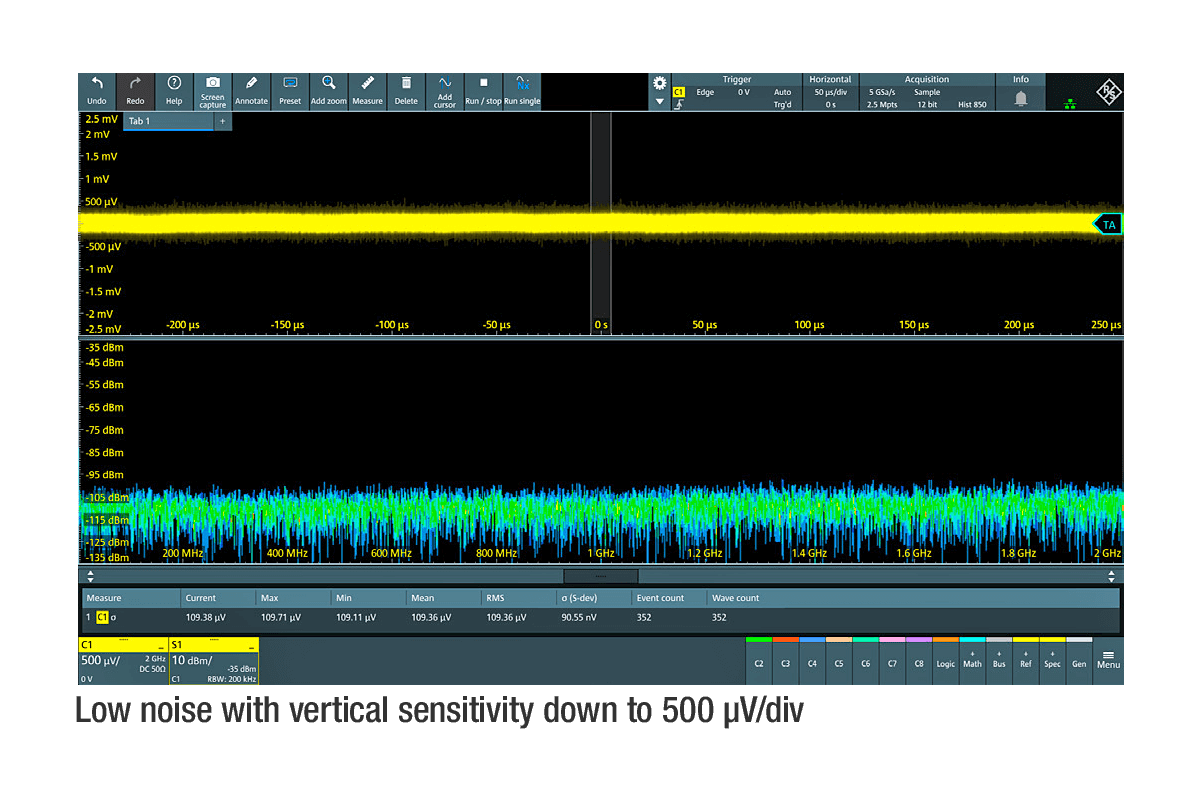Expand the arrow below the gear icon
Screen dimensions: 1200x800
[659, 102]
